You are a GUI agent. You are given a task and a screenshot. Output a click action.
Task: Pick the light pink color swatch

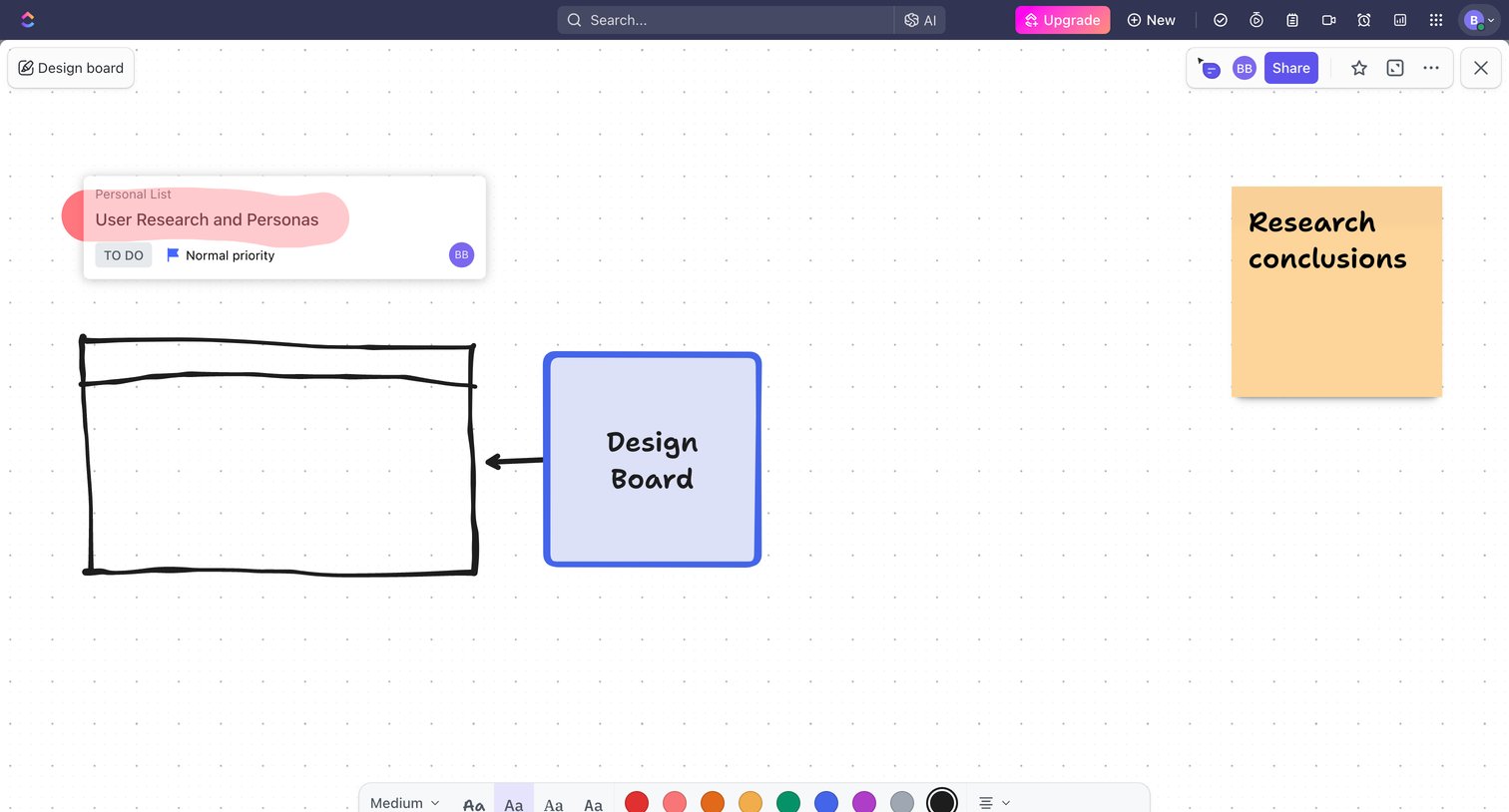tap(675, 802)
